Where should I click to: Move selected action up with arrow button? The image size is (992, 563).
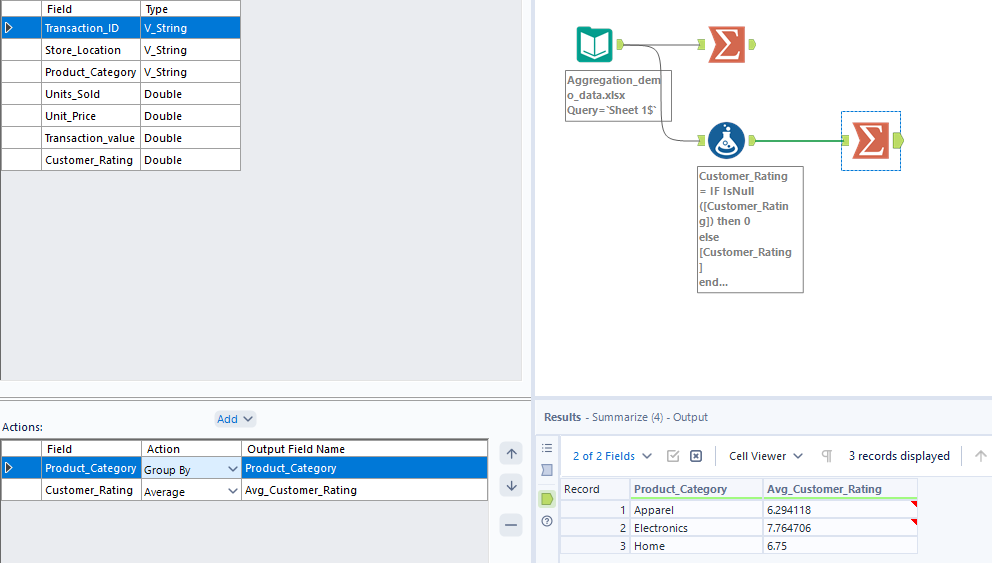pyautogui.click(x=511, y=454)
